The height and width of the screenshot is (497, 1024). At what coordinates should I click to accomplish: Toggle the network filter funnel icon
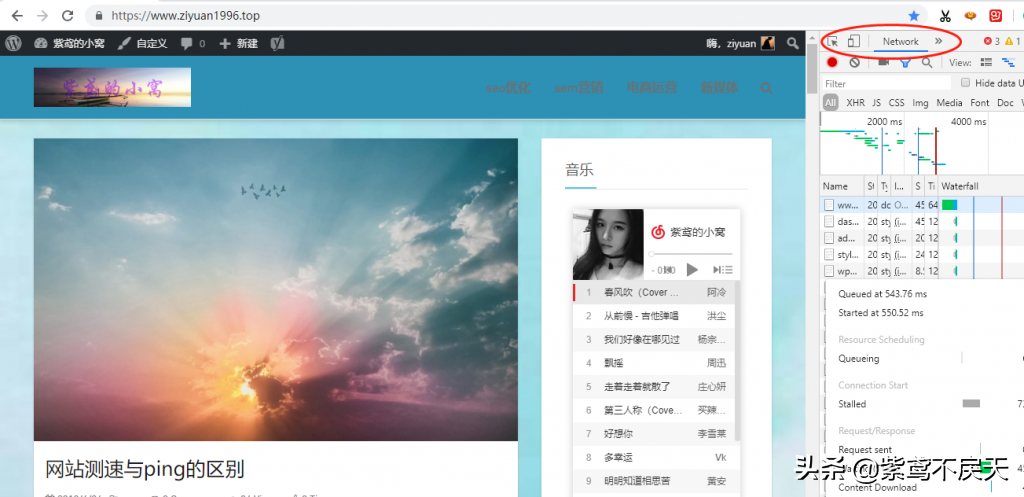(905, 63)
